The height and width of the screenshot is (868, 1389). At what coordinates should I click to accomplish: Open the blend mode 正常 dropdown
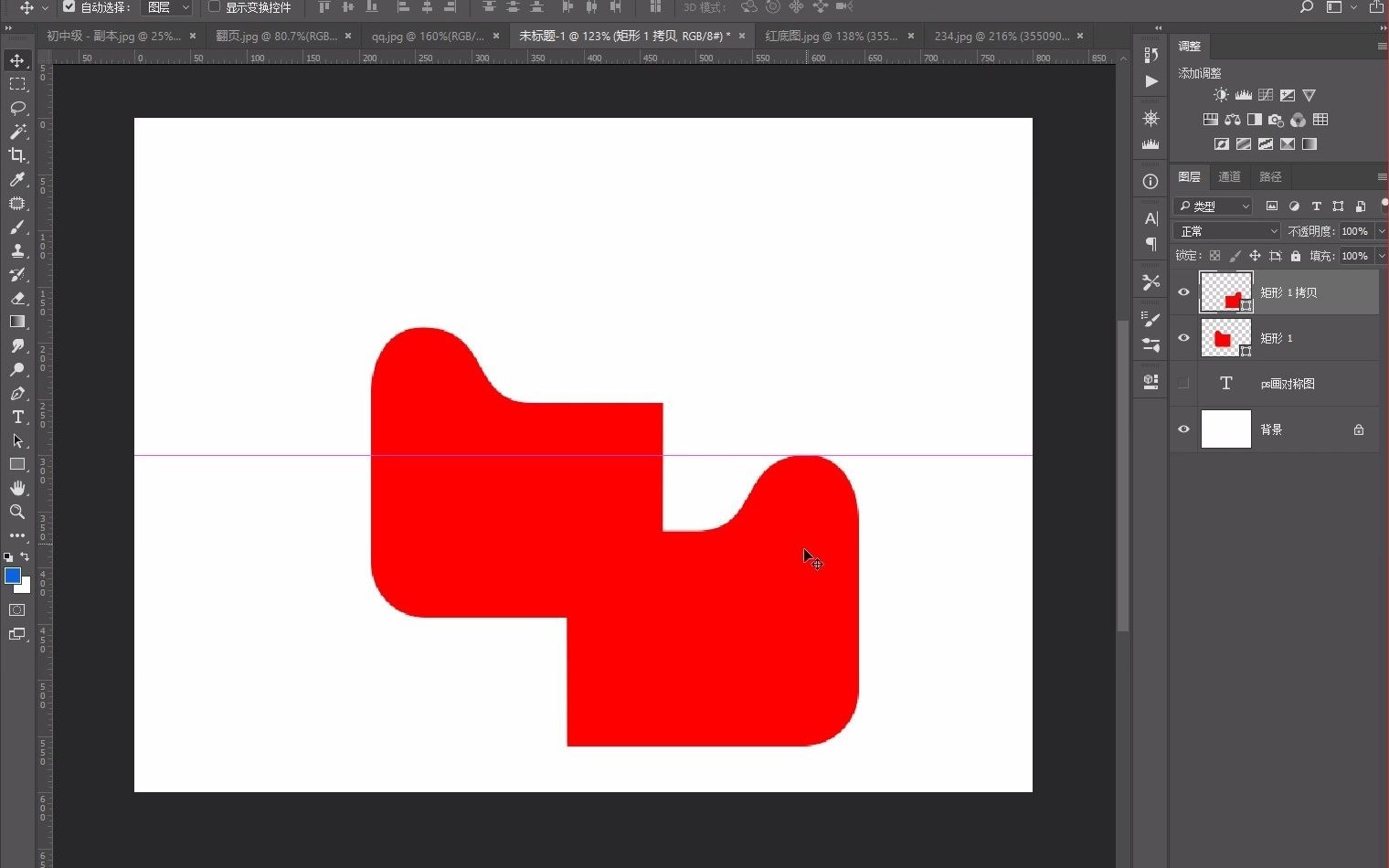(x=1228, y=231)
